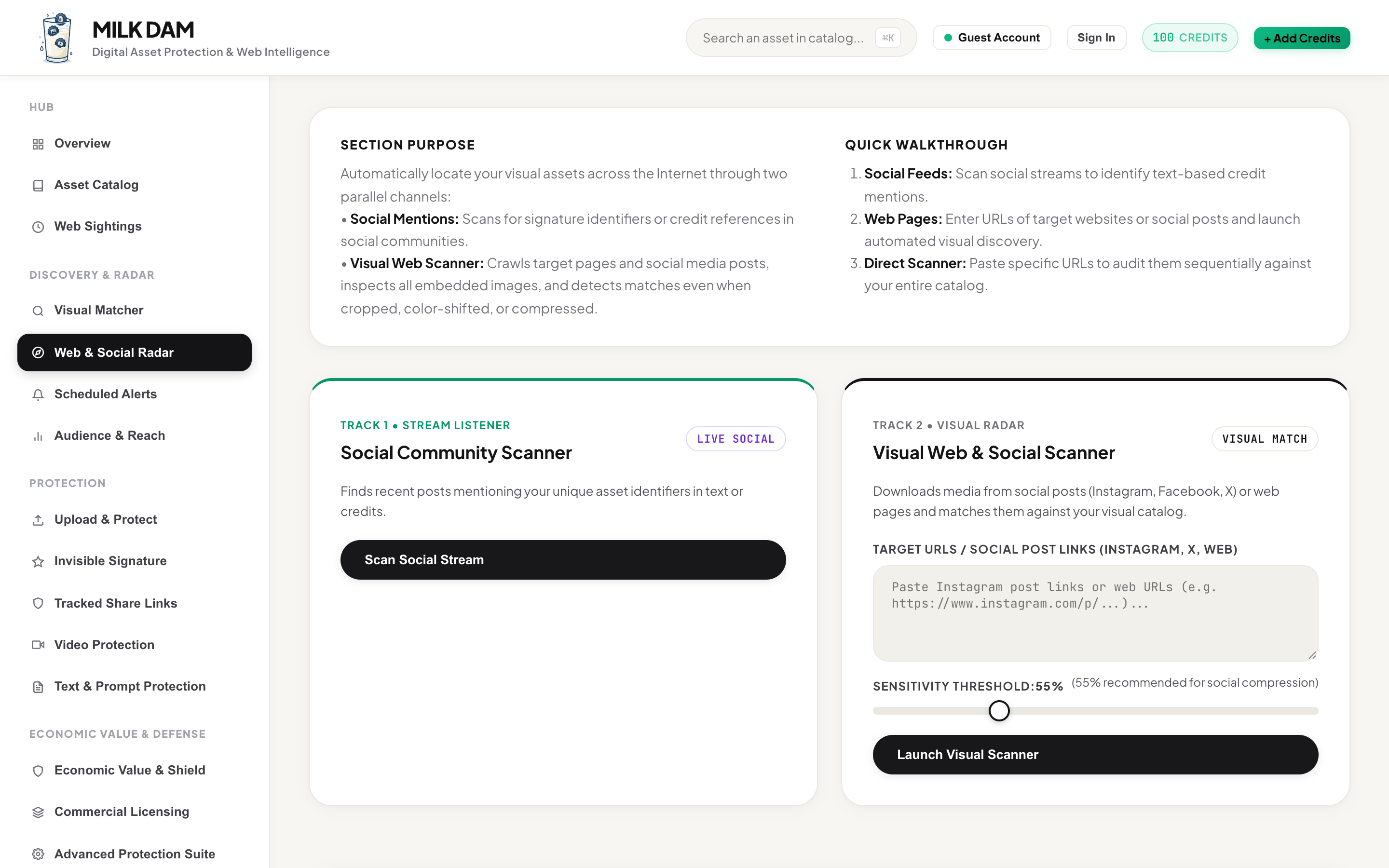Click the Video Protection camera icon
This screenshot has height=868, width=1389.
coord(38,645)
